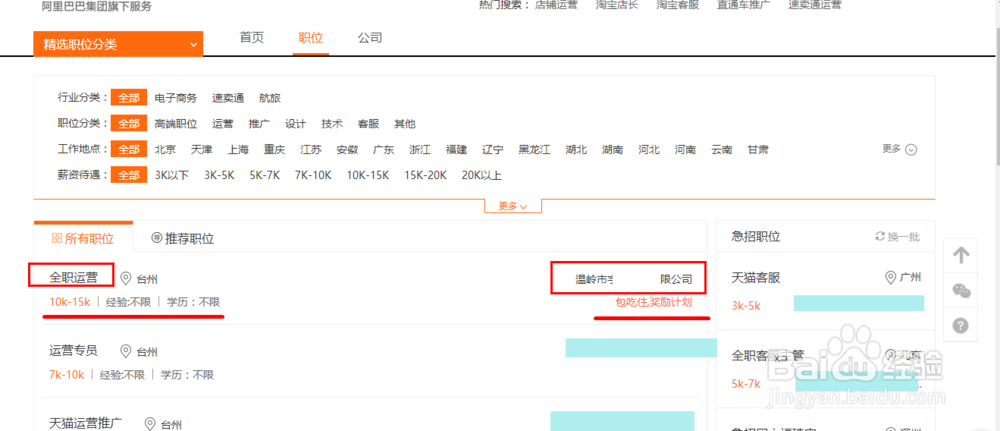Filter location by 甘肃
The image size is (1000, 431).
click(758, 149)
